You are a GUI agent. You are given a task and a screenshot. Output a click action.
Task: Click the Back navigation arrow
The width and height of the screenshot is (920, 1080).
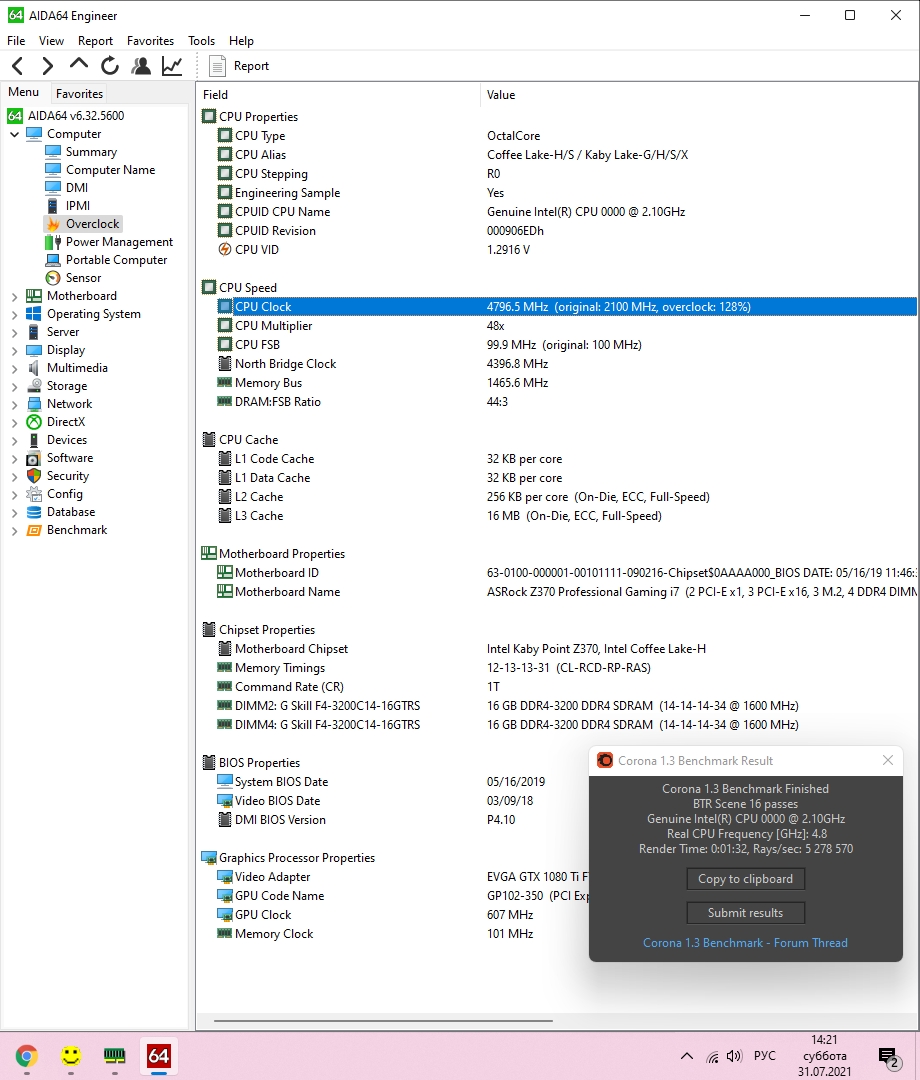pos(18,66)
